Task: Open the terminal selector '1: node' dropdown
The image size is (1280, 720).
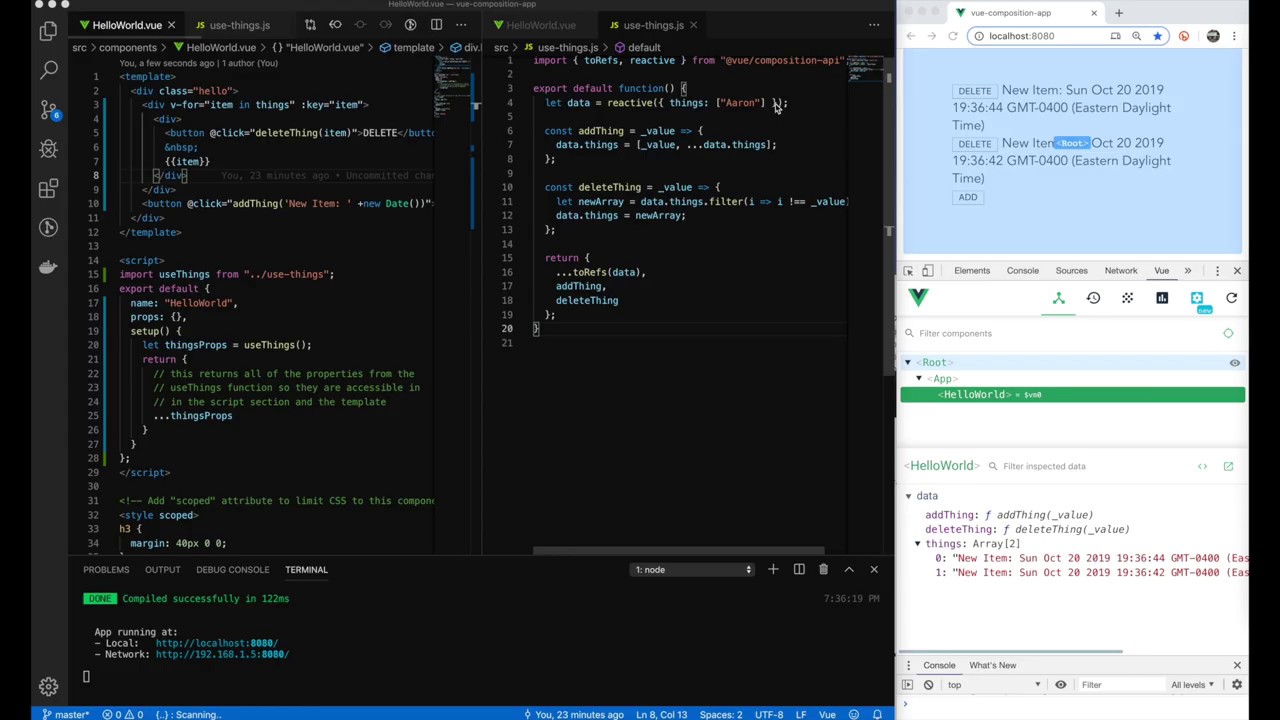Action: tap(693, 570)
